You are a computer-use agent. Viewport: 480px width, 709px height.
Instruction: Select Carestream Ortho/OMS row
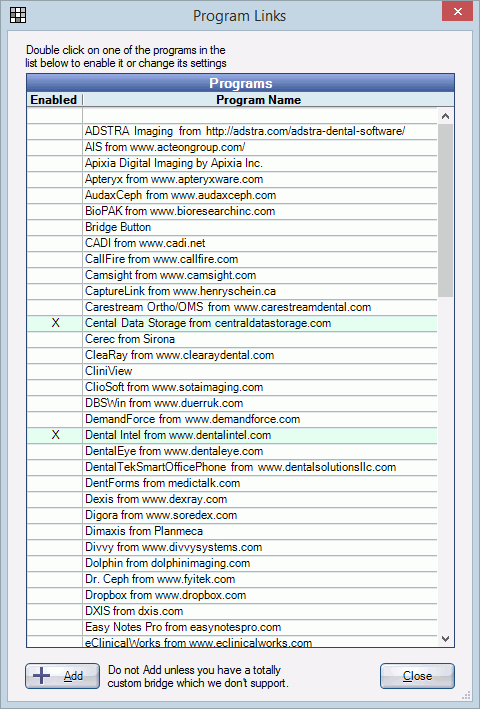click(x=232, y=307)
